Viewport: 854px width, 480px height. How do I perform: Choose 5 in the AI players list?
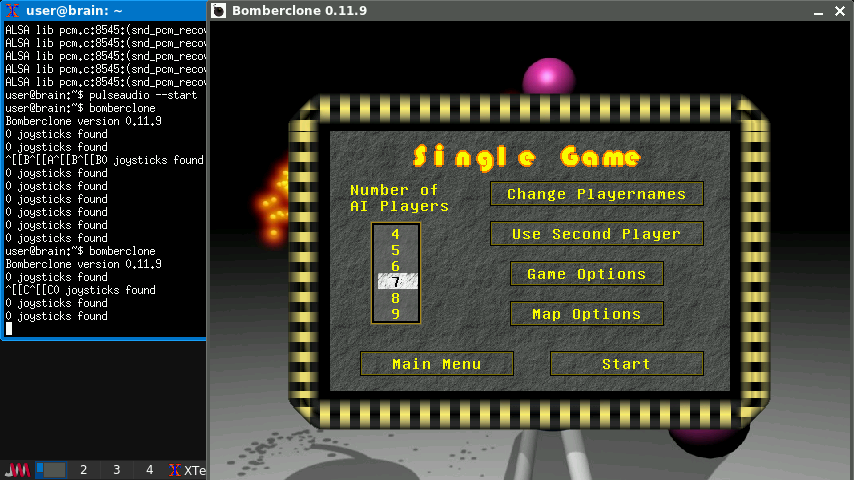tap(396, 250)
